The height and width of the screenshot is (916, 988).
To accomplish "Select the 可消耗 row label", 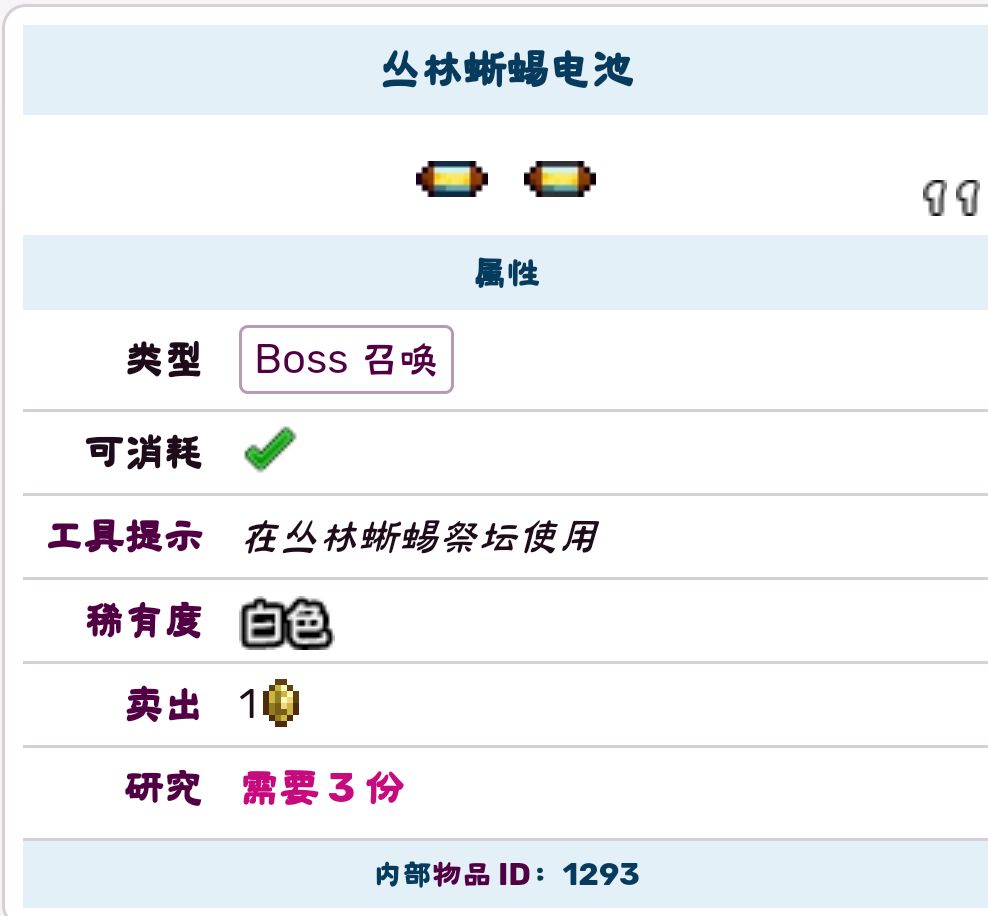I will tap(144, 453).
